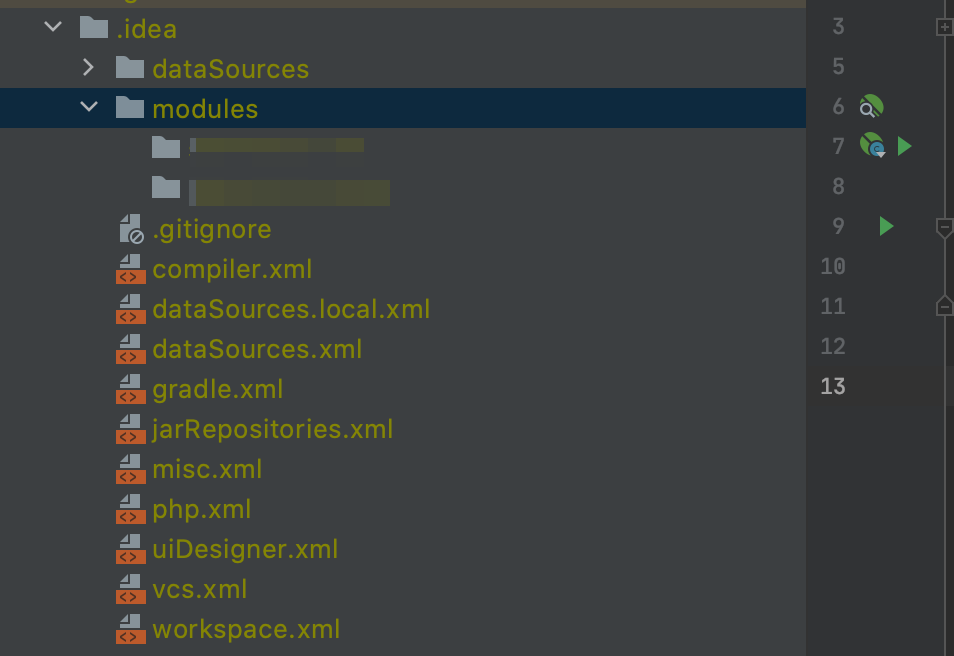The height and width of the screenshot is (656, 954).
Task: Click the ignored-file icon beside .gitignore
Action: click(130, 229)
